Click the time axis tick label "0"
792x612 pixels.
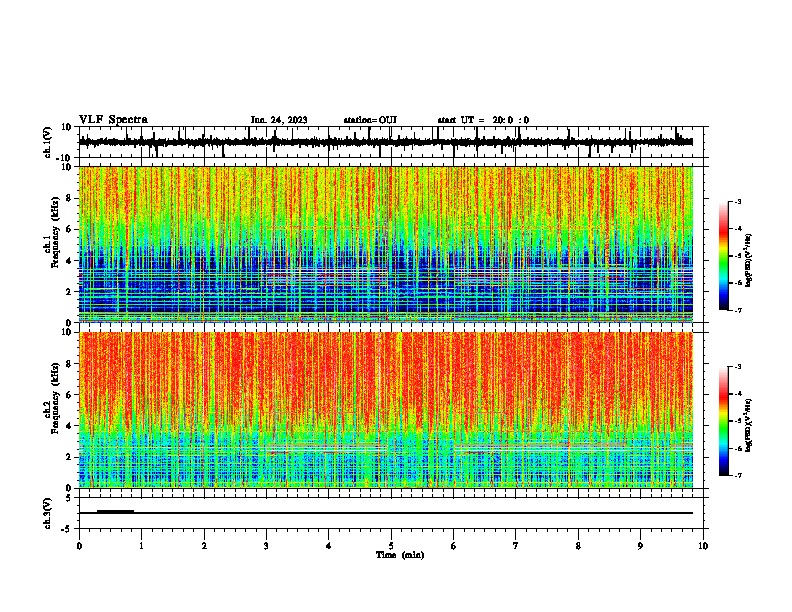tap(79, 546)
